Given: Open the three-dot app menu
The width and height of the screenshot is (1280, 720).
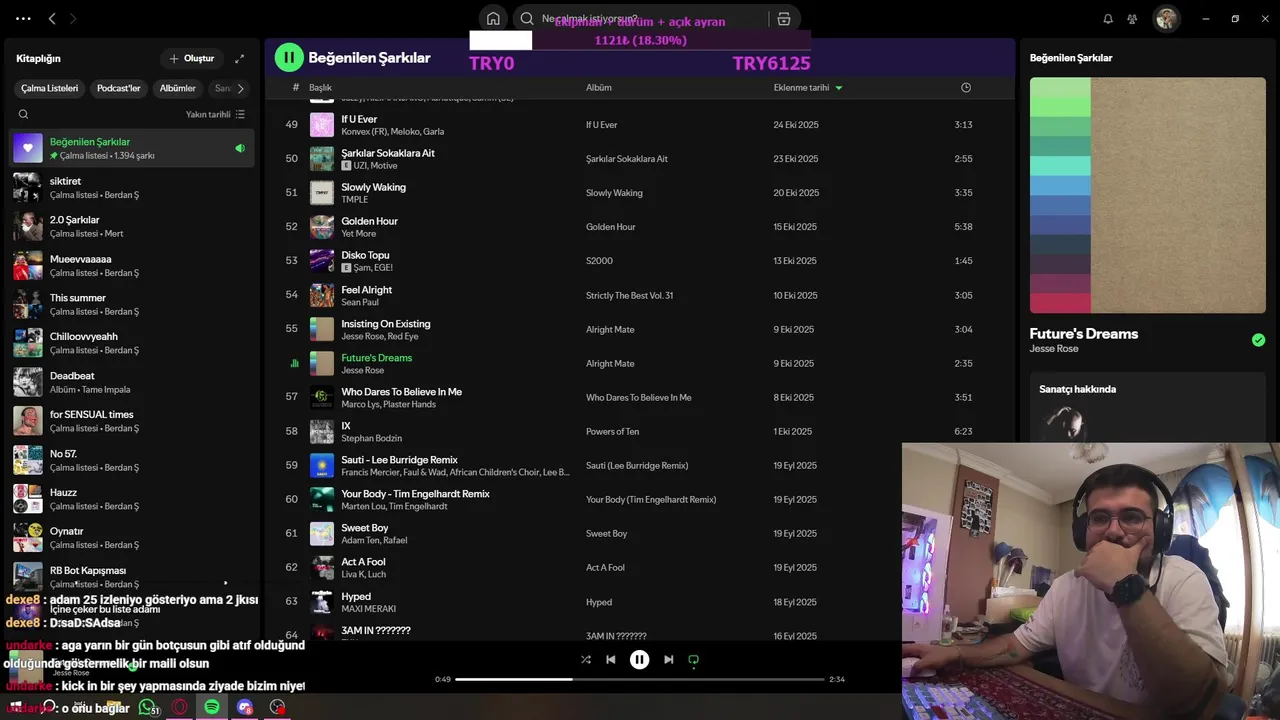Looking at the screenshot, I should [x=23, y=18].
